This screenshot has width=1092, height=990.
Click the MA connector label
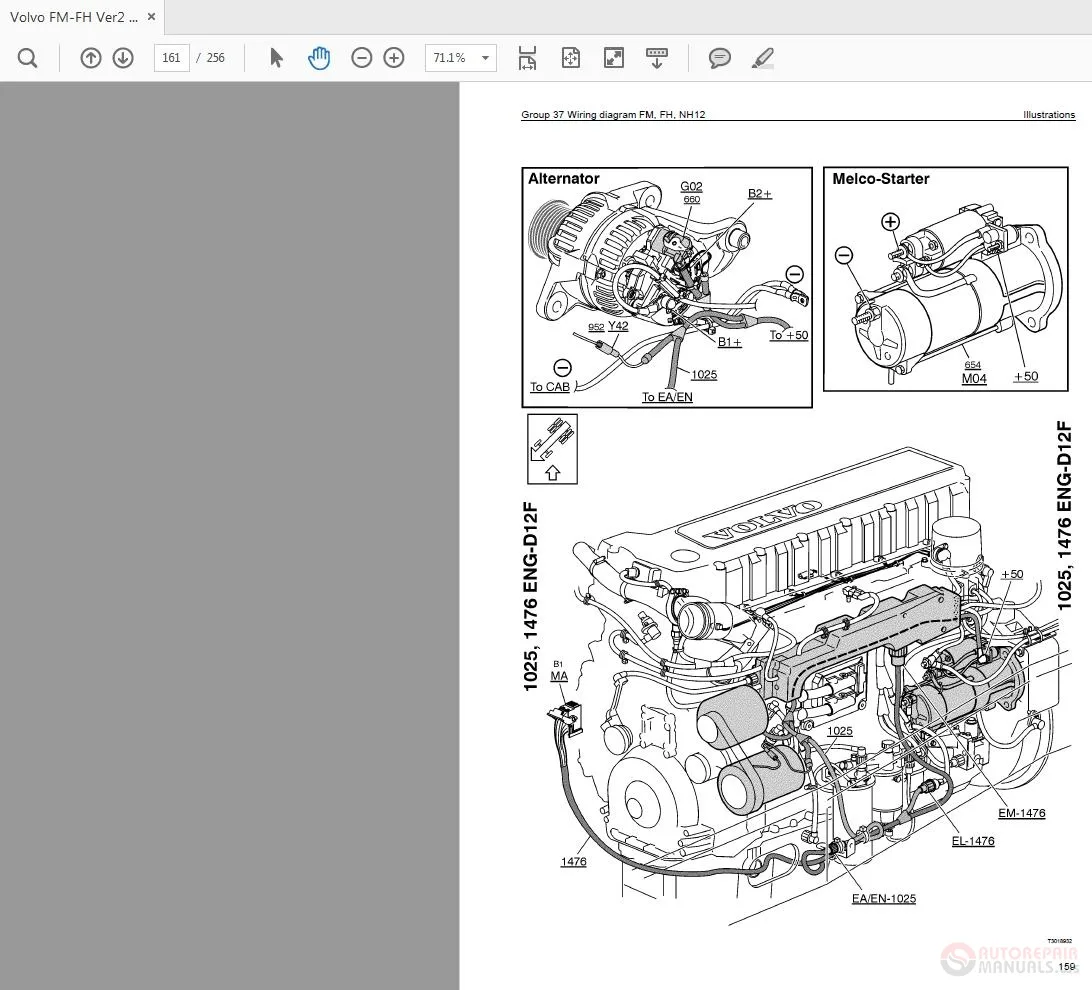[x=559, y=676]
